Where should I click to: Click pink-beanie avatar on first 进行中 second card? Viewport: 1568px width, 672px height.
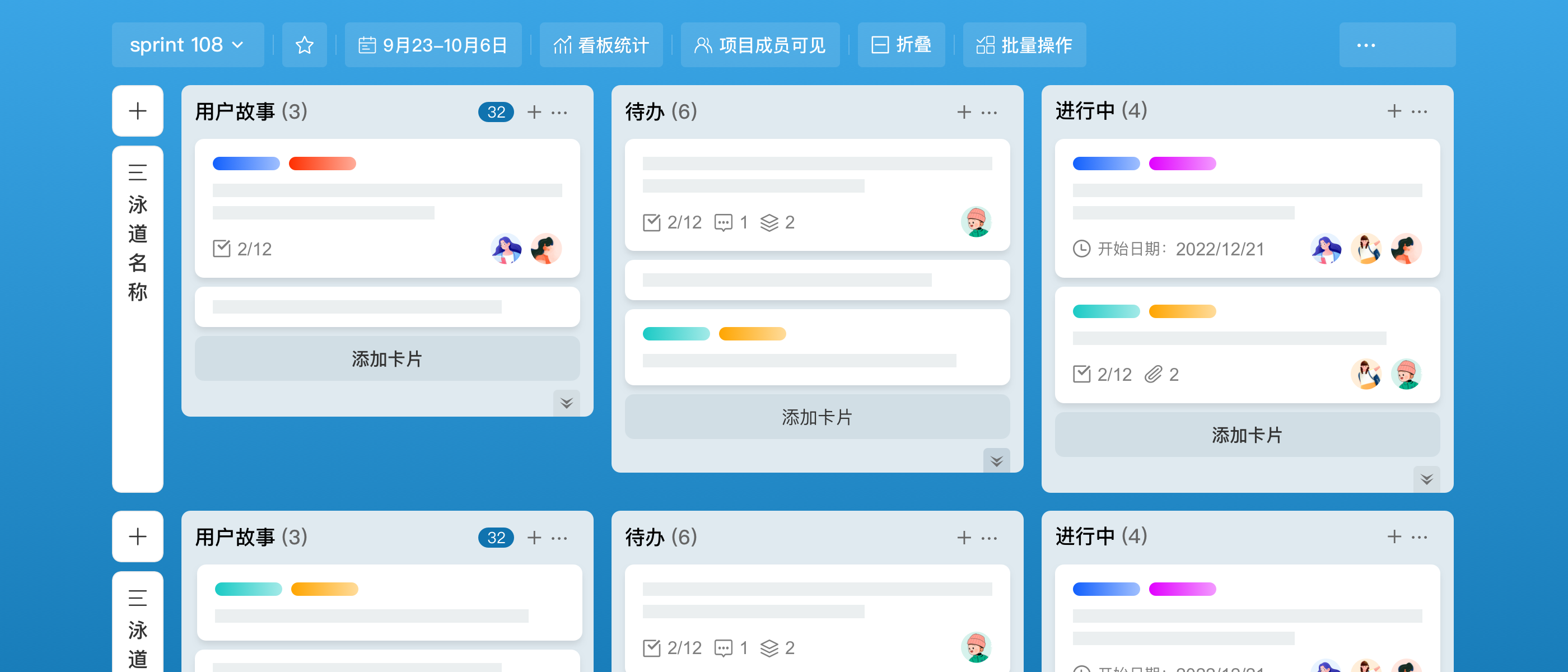(1406, 374)
